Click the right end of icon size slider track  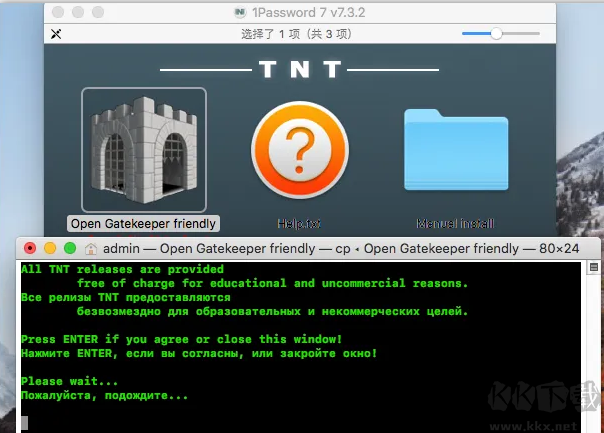coord(537,34)
